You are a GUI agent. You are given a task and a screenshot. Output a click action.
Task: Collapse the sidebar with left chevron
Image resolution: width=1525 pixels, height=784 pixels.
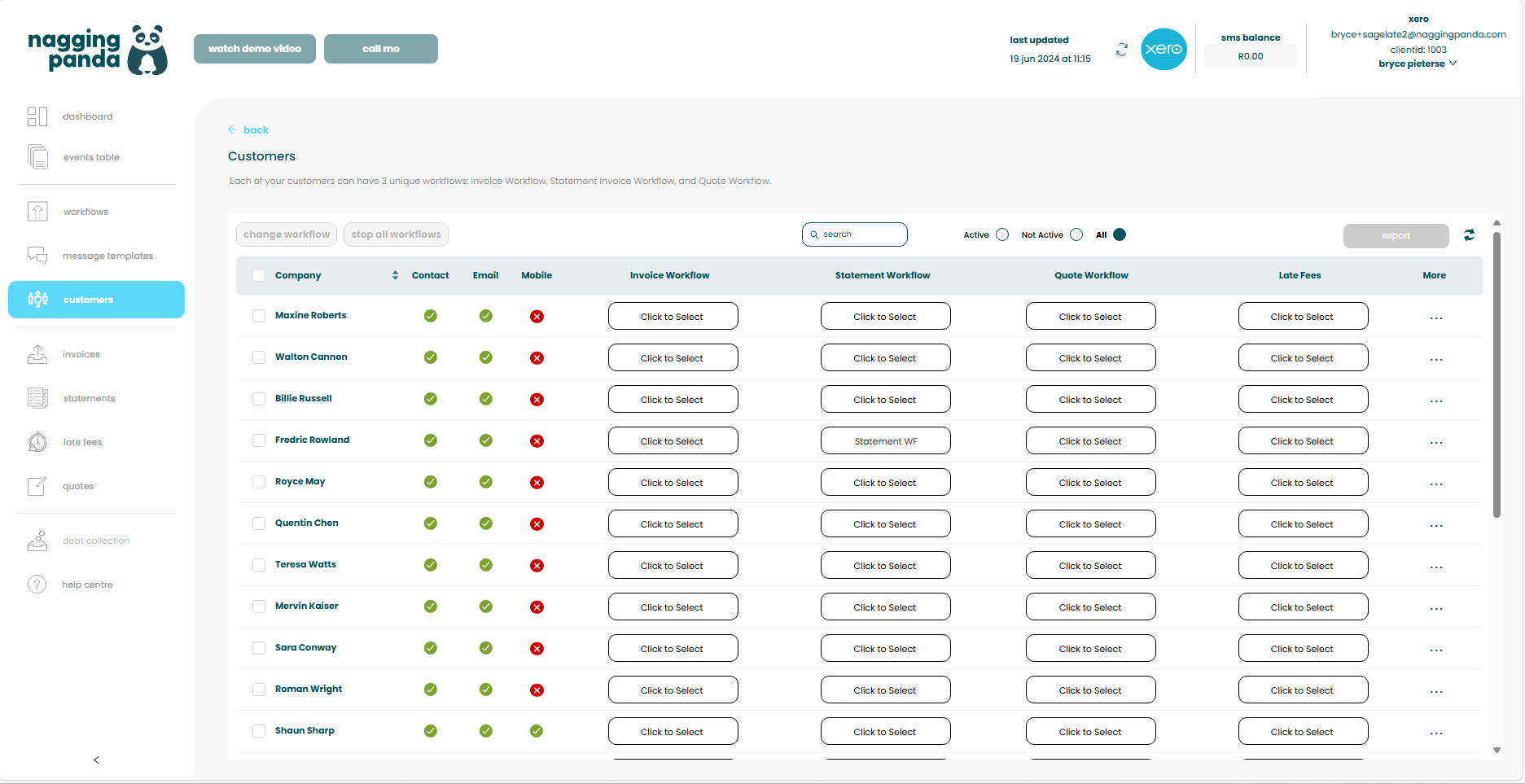[x=96, y=760]
